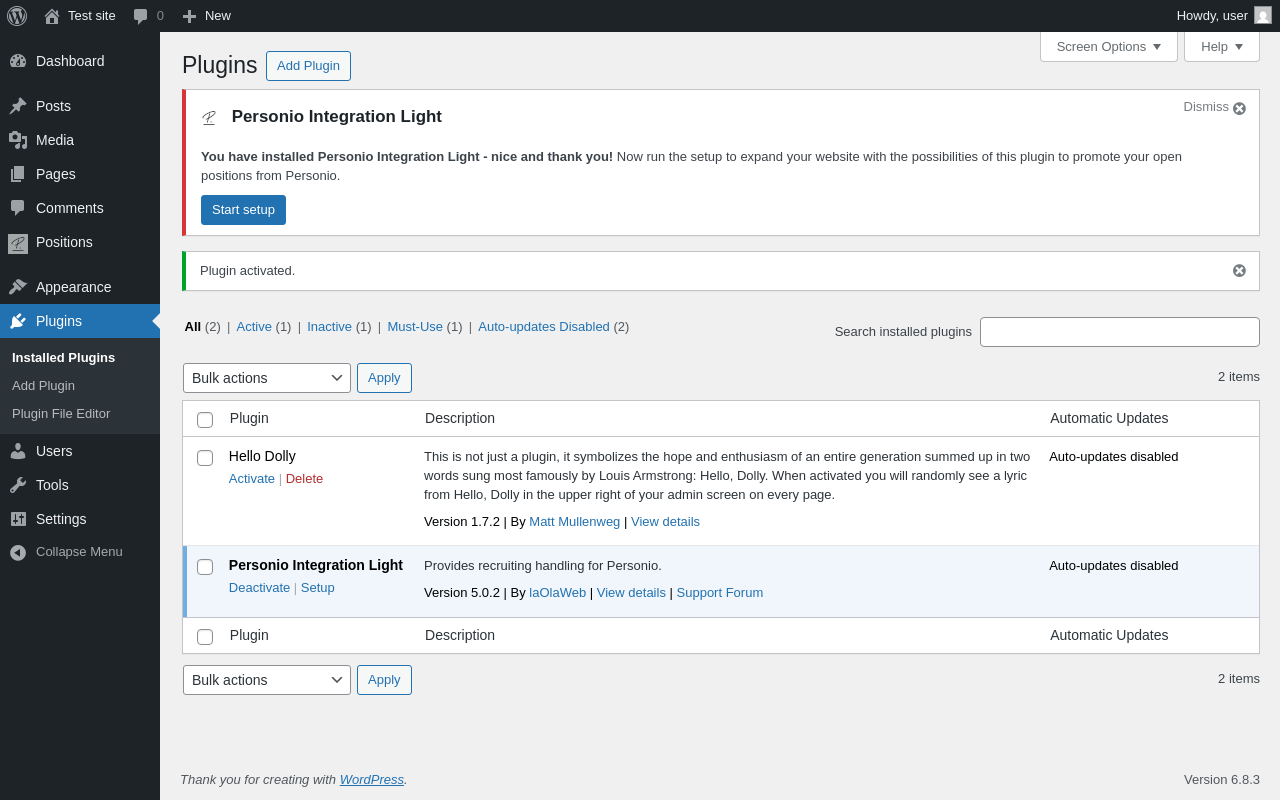Click the Dashboard gauge icon in sidebar
This screenshot has height=800, width=1280.
[18, 61]
